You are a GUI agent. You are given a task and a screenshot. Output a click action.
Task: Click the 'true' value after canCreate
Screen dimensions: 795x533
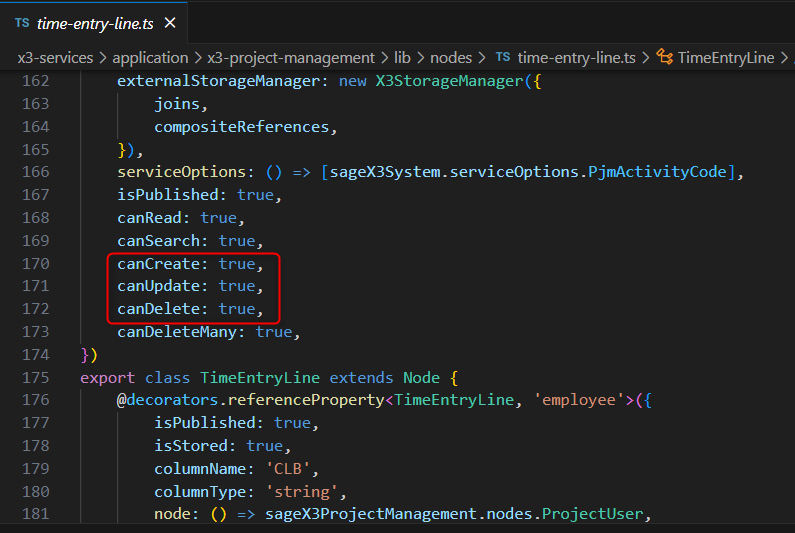(237, 264)
